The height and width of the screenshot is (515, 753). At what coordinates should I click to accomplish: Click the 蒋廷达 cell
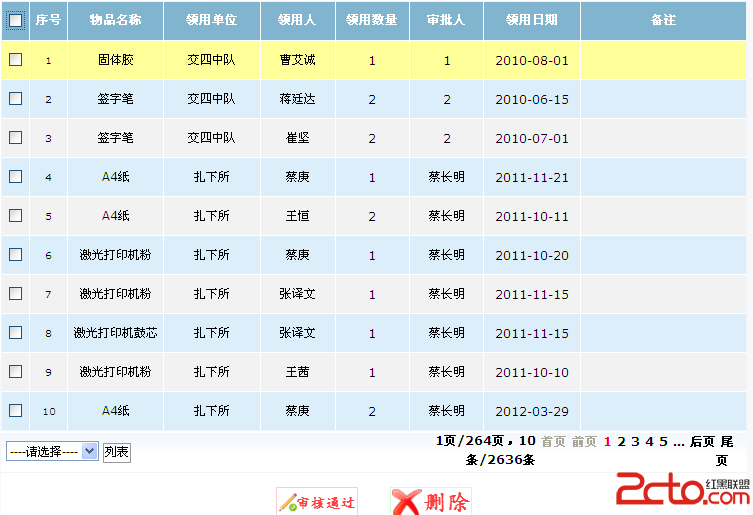pyautogui.click(x=298, y=99)
